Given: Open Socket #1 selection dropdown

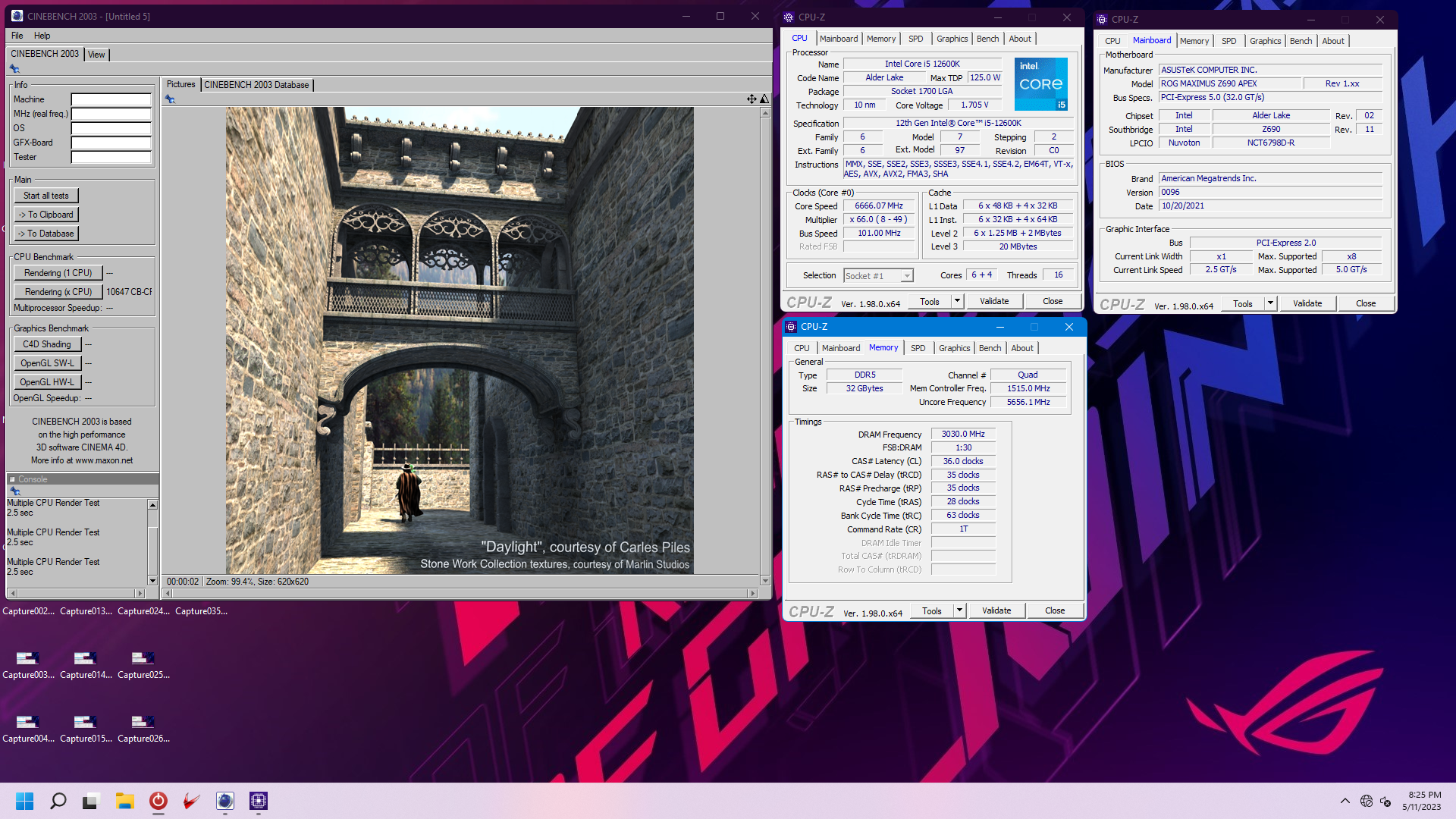Looking at the screenshot, I should (878, 276).
